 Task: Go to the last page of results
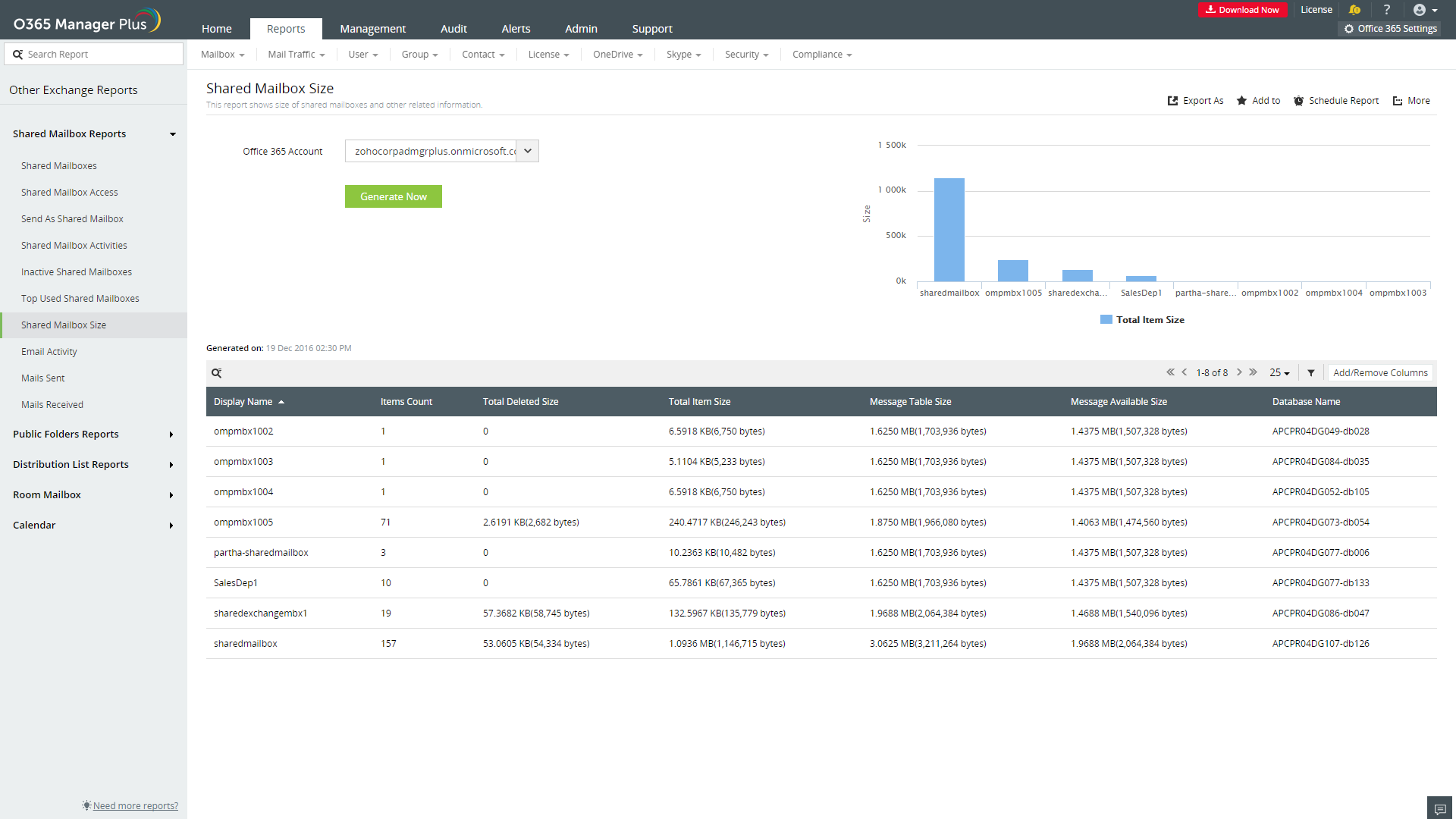click(1254, 372)
